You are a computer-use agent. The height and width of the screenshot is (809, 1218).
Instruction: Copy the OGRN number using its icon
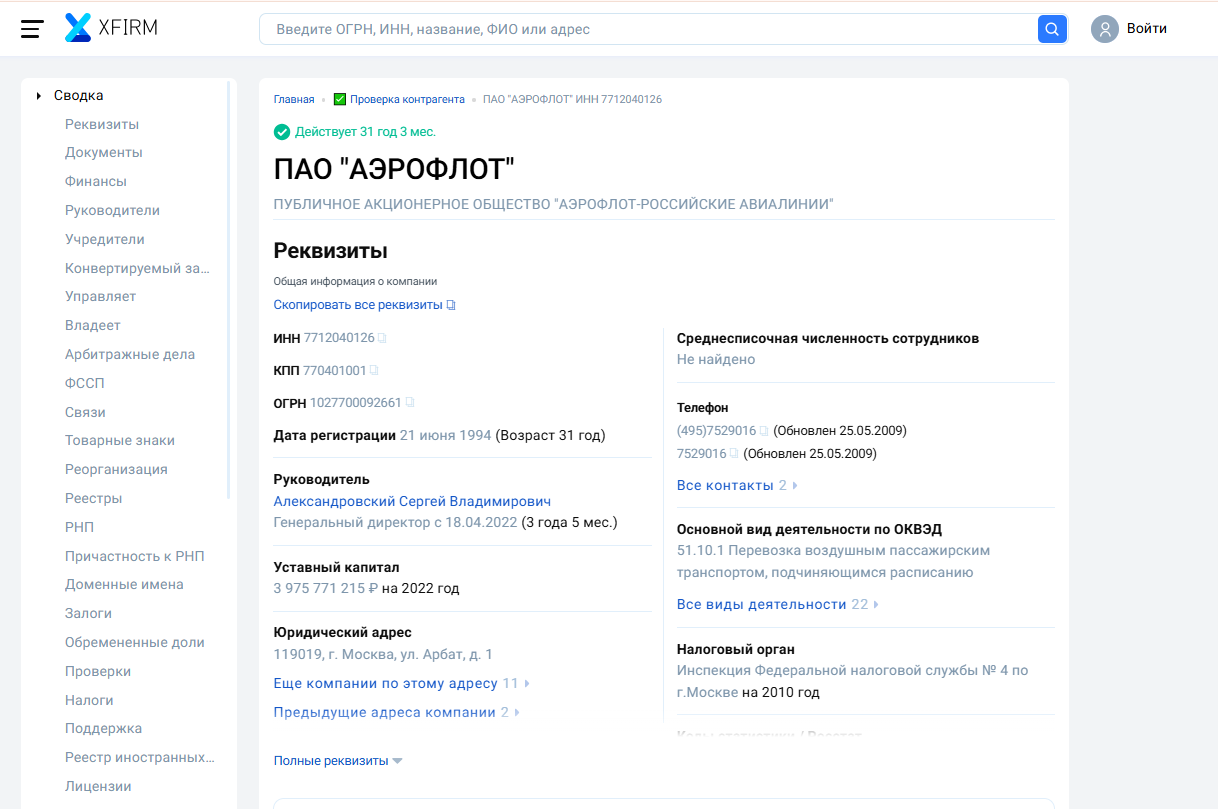click(x=409, y=403)
